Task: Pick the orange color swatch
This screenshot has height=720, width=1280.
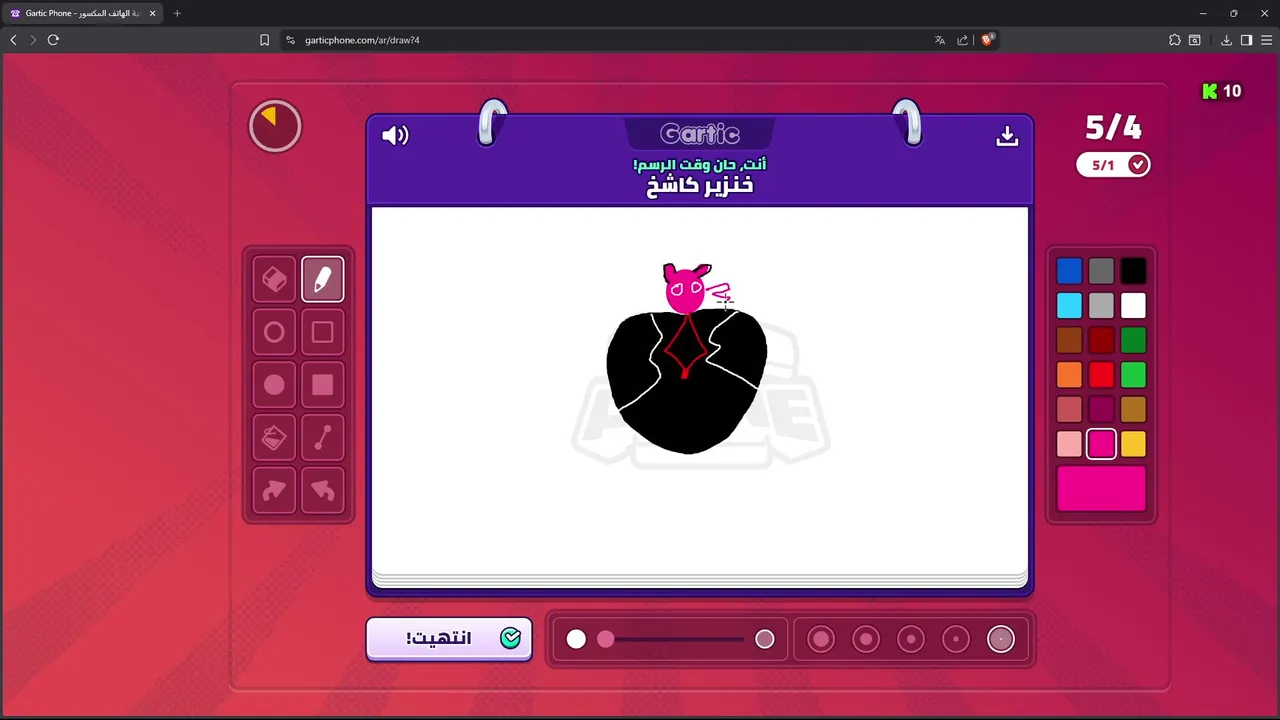Action: coord(1069,375)
